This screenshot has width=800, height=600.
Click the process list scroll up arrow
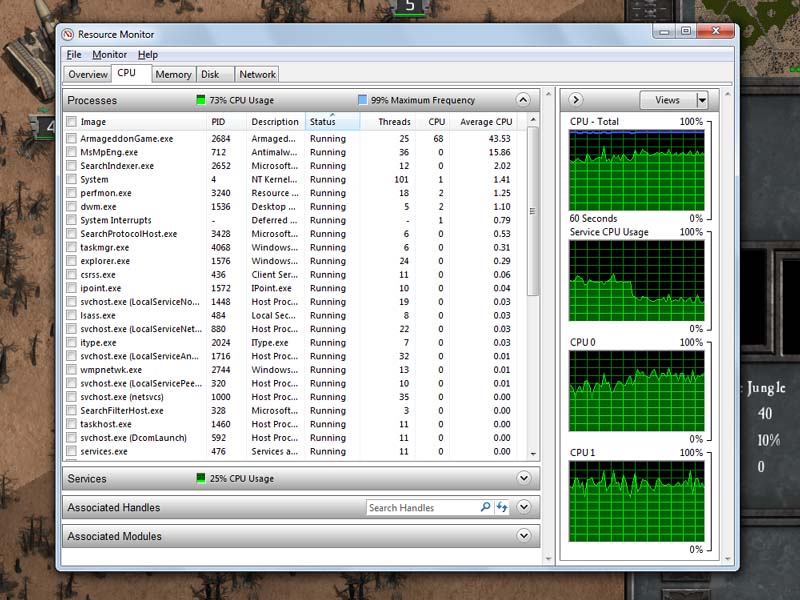pos(533,119)
